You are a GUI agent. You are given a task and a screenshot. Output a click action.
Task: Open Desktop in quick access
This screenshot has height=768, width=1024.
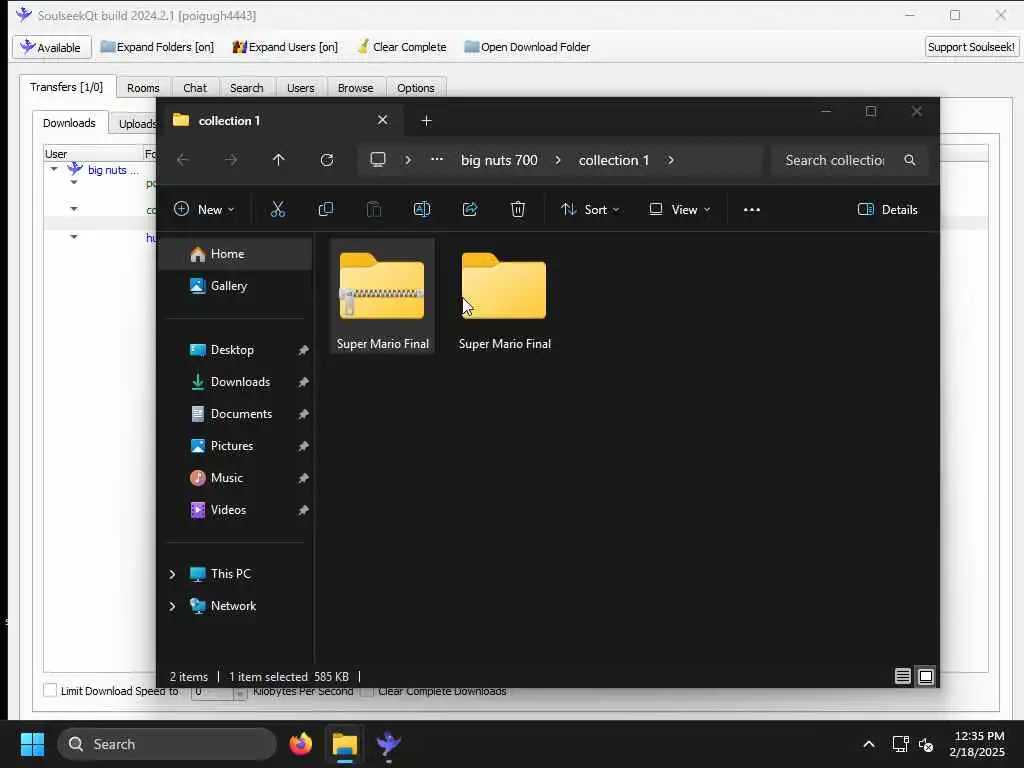pos(236,350)
